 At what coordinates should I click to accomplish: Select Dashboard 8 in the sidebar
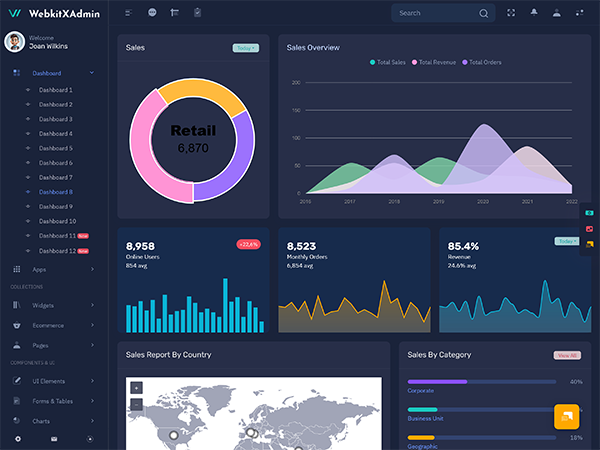pyautogui.click(x=55, y=192)
